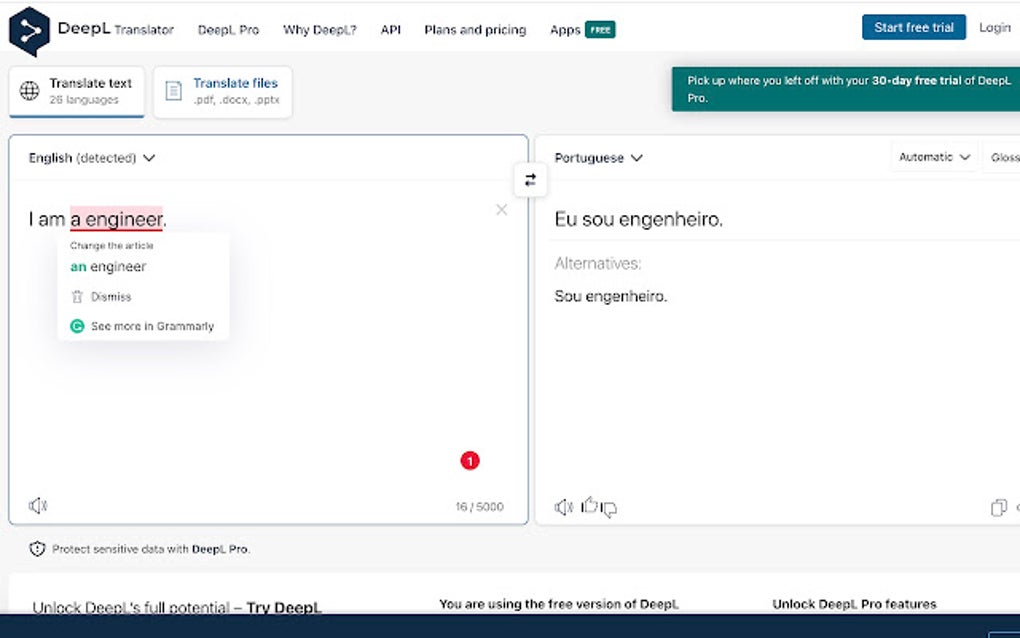The height and width of the screenshot is (638, 1020).
Task: Switch to Translate files tab
Action: [222, 91]
